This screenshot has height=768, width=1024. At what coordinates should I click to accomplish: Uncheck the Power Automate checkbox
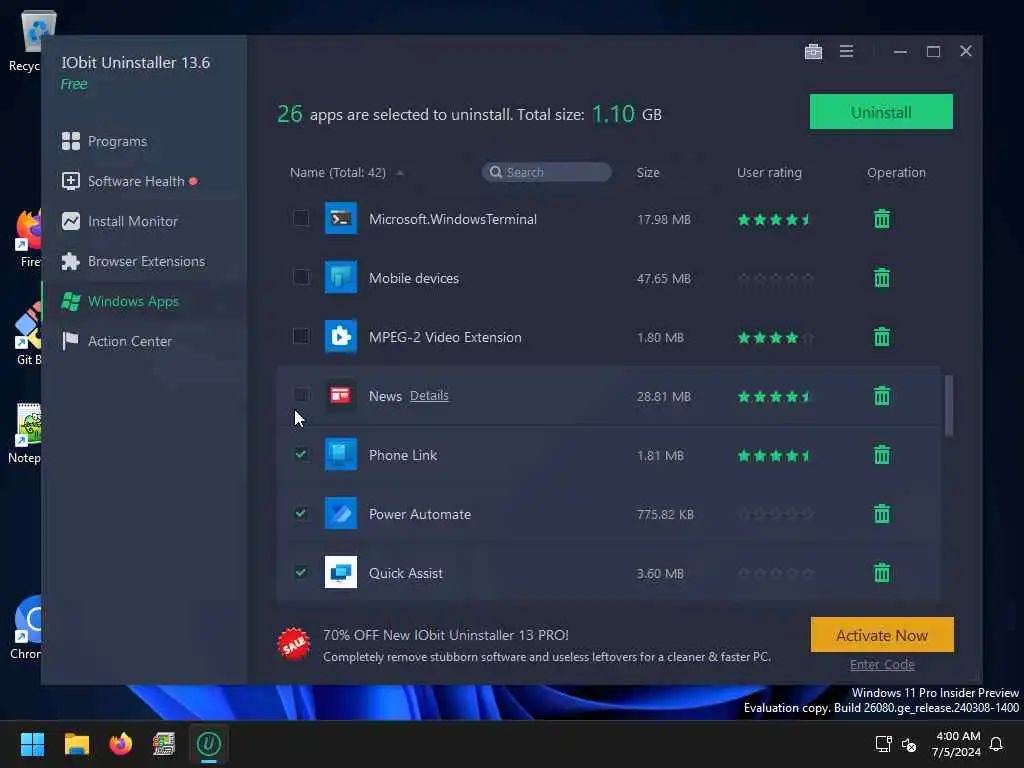tap(301, 513)
